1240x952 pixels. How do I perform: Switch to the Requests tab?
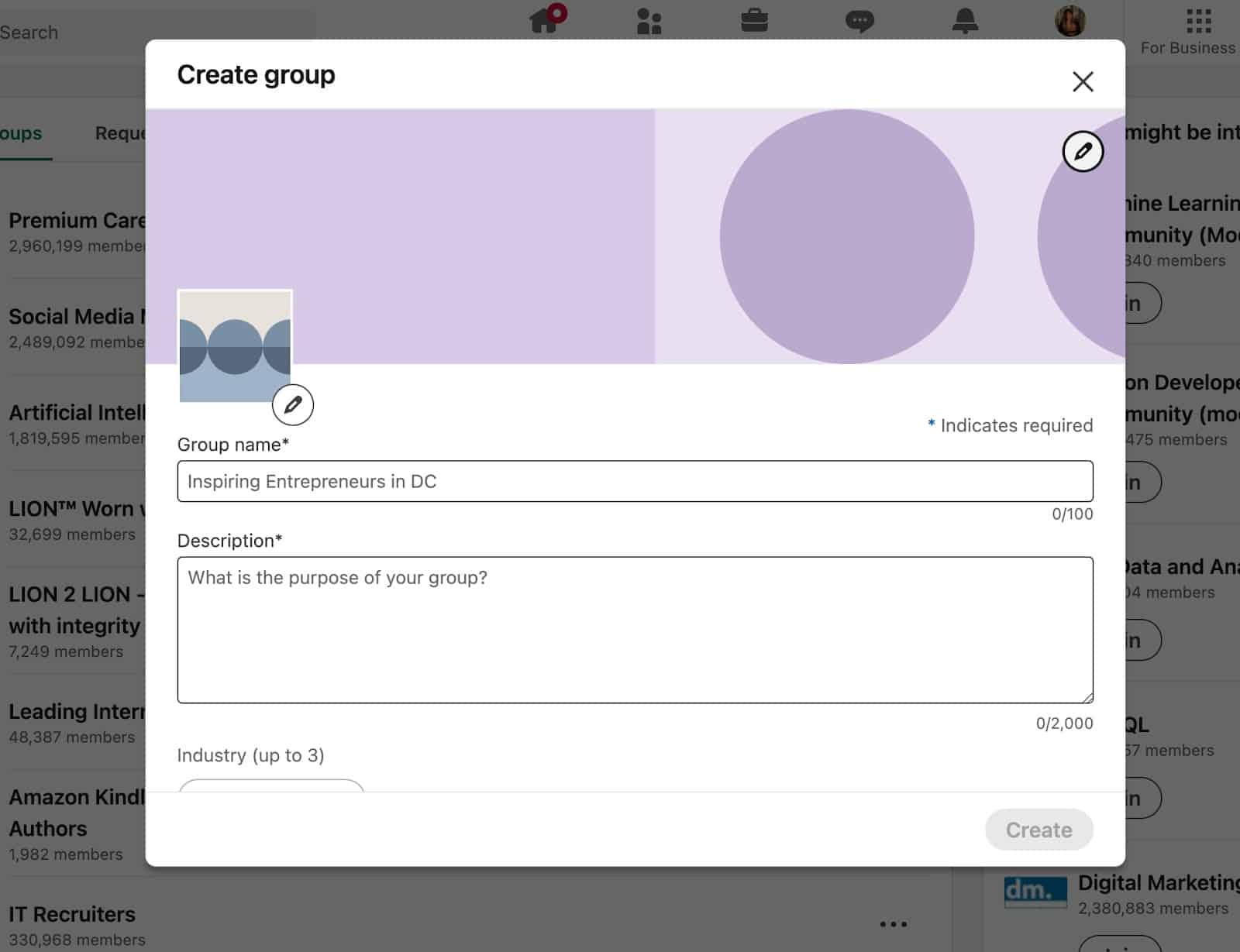(x=120, y=133)
